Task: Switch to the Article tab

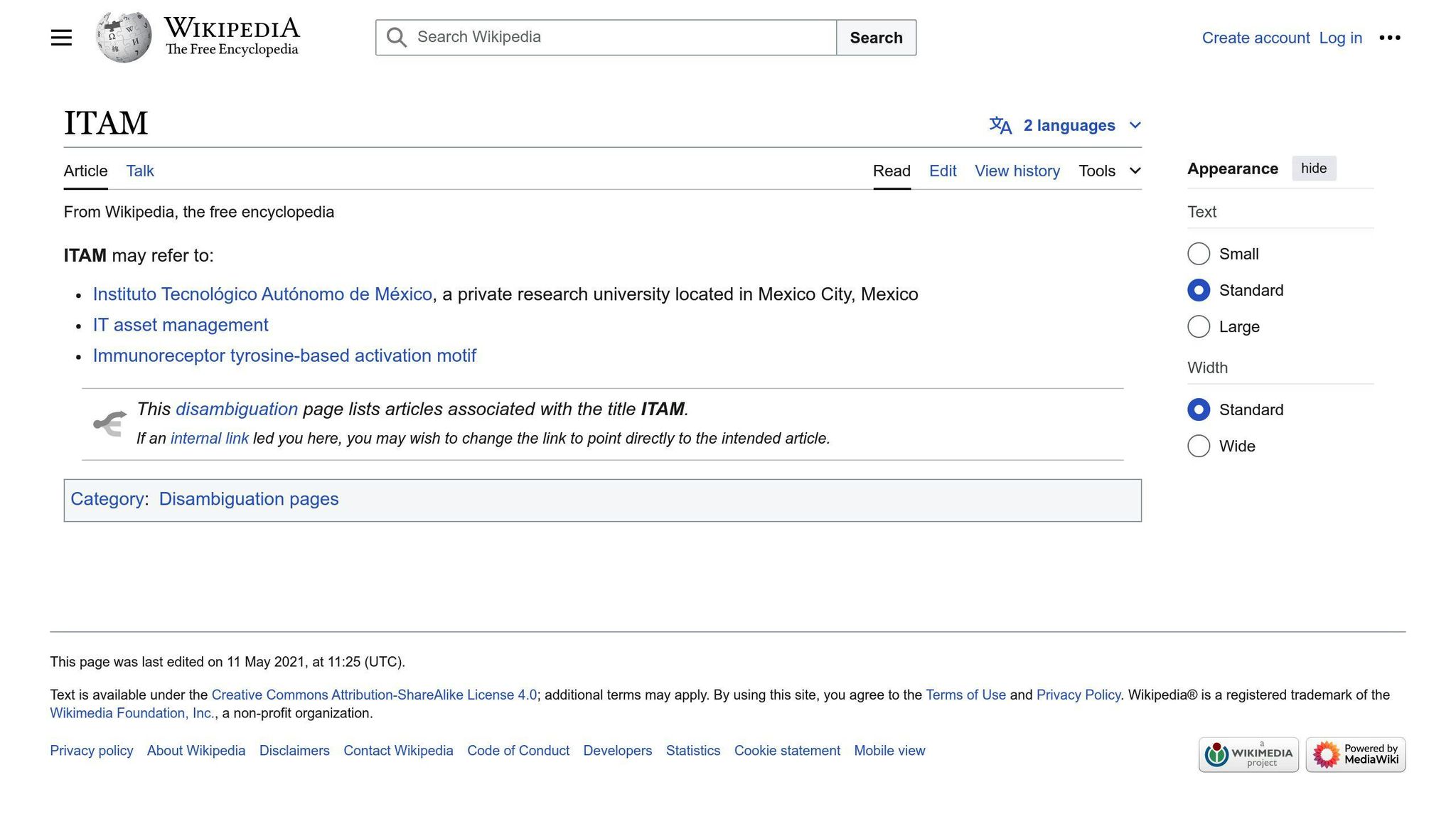Action: pos(85,171)
